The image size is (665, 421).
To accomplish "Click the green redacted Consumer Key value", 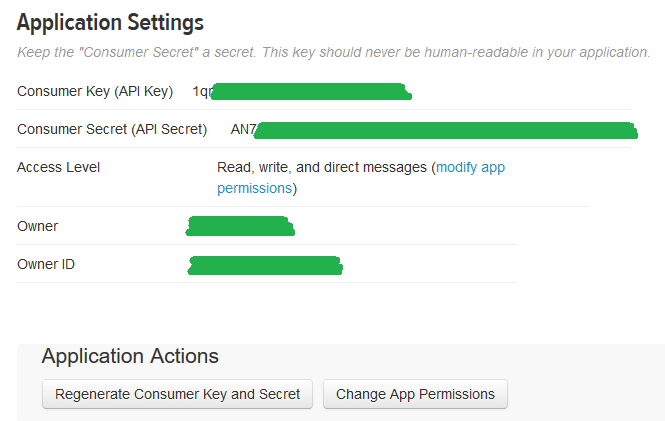I will click(310, 93).
